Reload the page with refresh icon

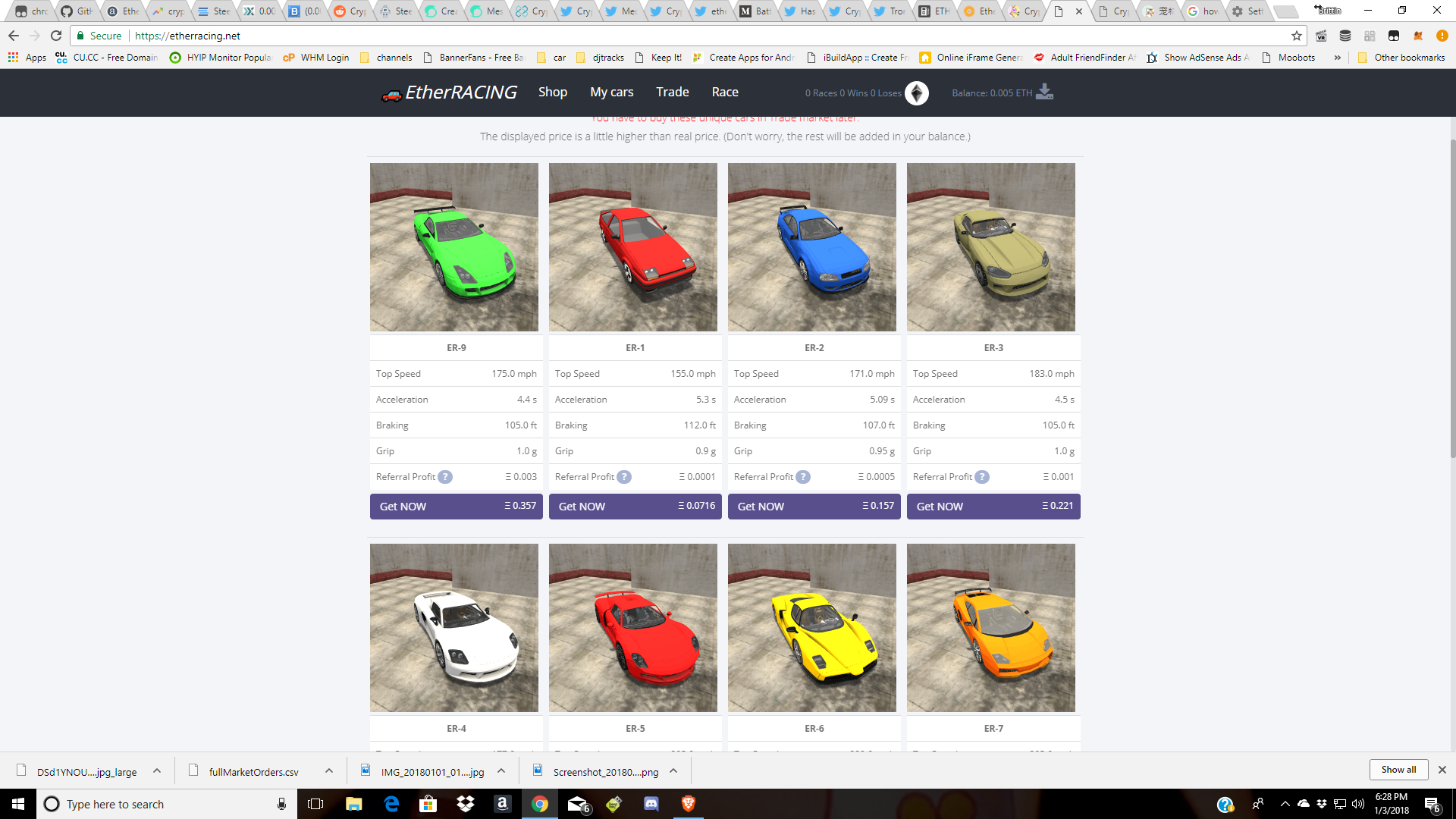[56, 36]
